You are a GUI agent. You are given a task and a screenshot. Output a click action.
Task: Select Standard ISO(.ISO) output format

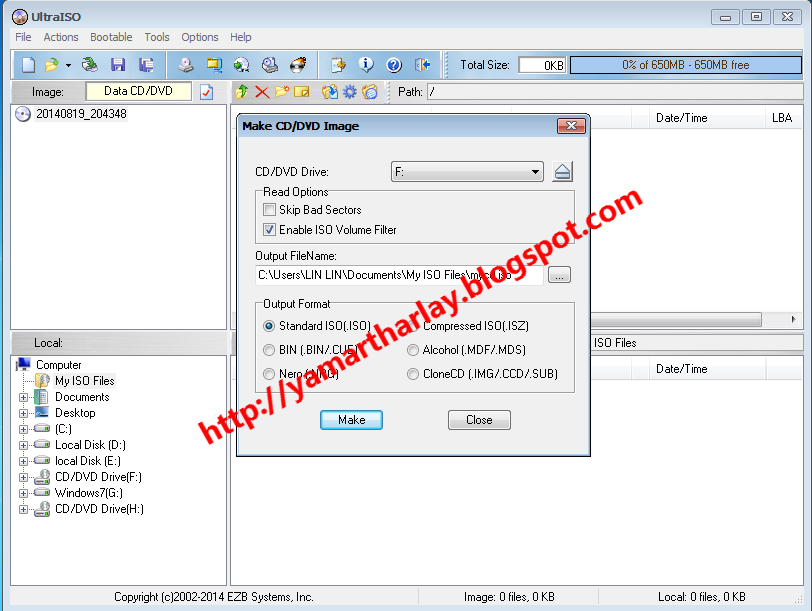(x=269, y=326)
